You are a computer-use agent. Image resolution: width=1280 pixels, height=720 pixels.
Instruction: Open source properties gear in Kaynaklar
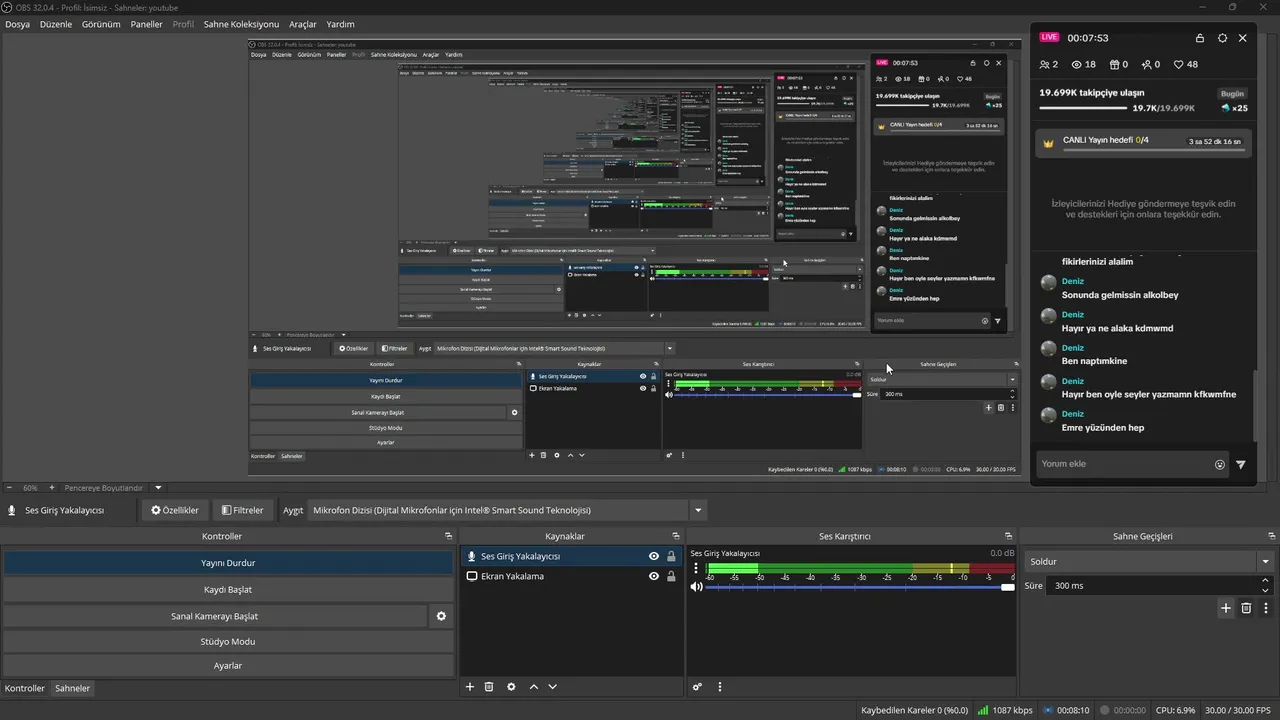pyautogui.click(x=511, y=687)
